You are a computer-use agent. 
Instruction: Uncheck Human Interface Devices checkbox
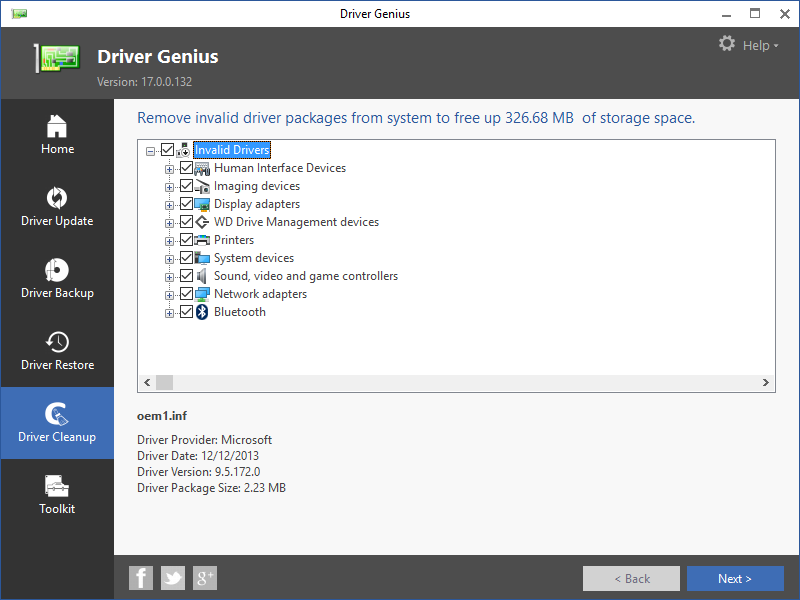(186, 168)
